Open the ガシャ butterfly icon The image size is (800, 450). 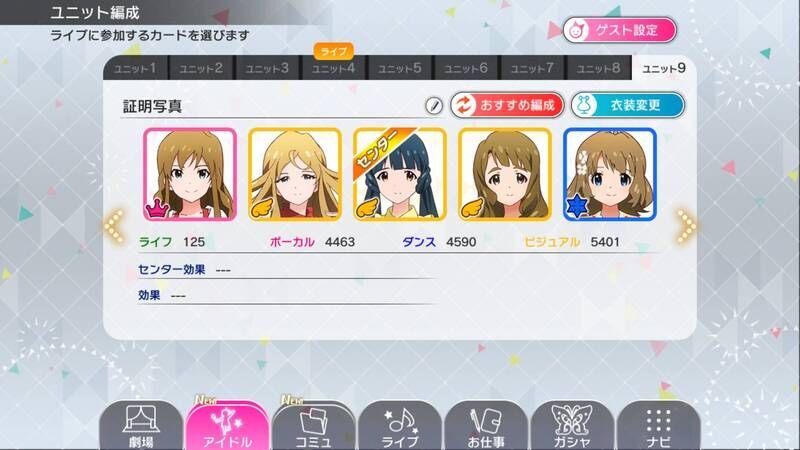coord(572,426)
